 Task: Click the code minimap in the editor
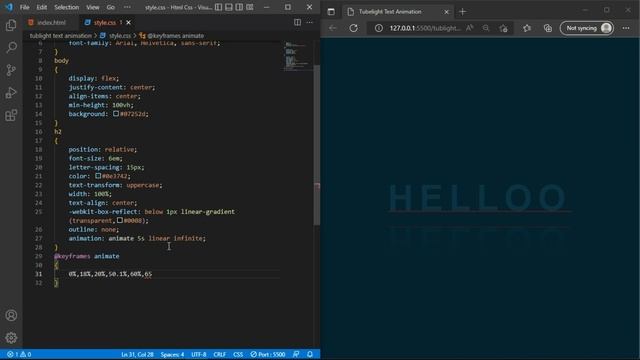pyautogui.click(x=297, y=56)
